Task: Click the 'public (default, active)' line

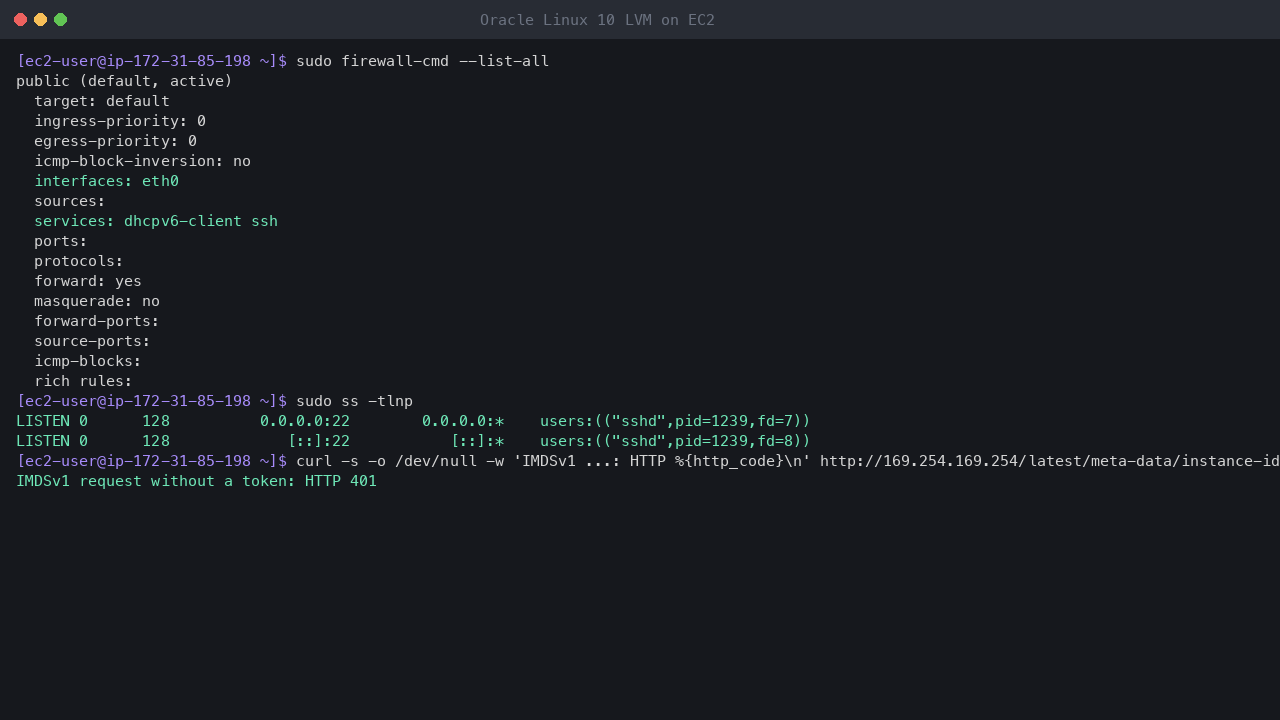Action: (x=124, y=81)
